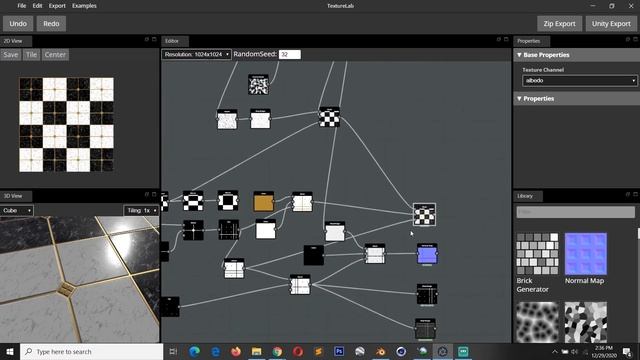Open the Resolution 1024x1024 dropdown
The height and width of the screenshot is (360, 640).
(x=196, y=54)
